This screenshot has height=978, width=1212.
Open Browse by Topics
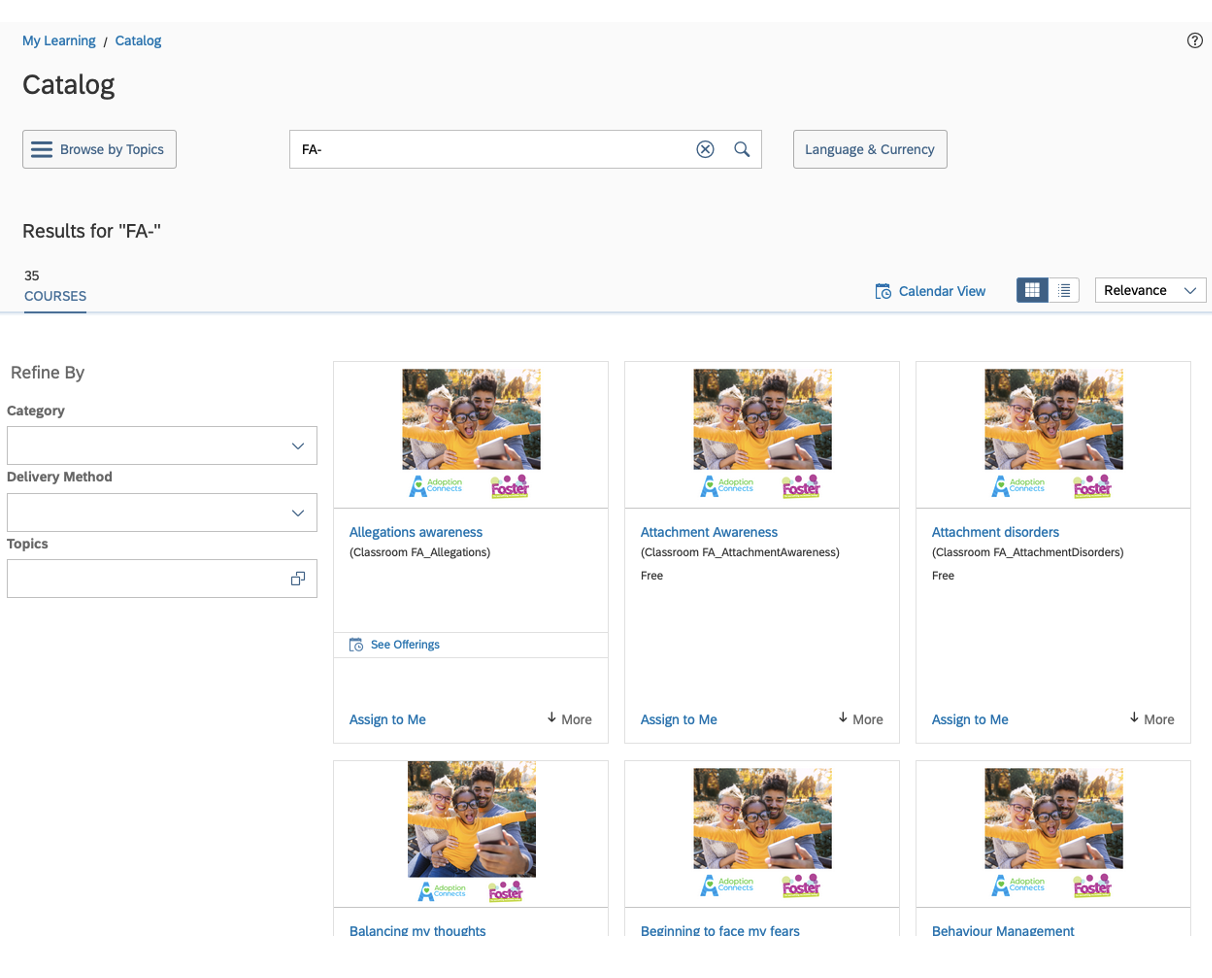[x=99, y=149]
